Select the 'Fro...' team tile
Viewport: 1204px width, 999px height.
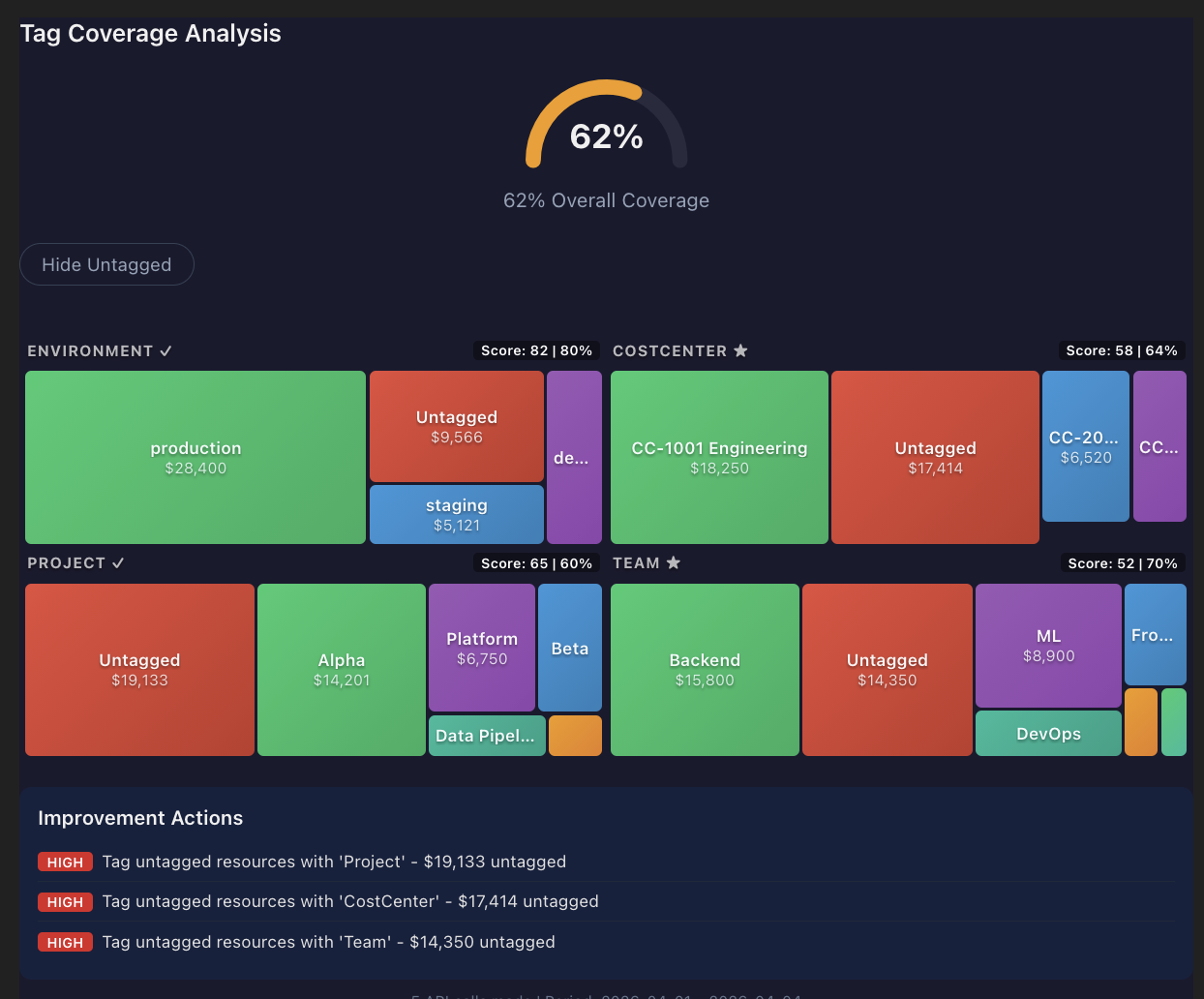(x=1156, y=634)
